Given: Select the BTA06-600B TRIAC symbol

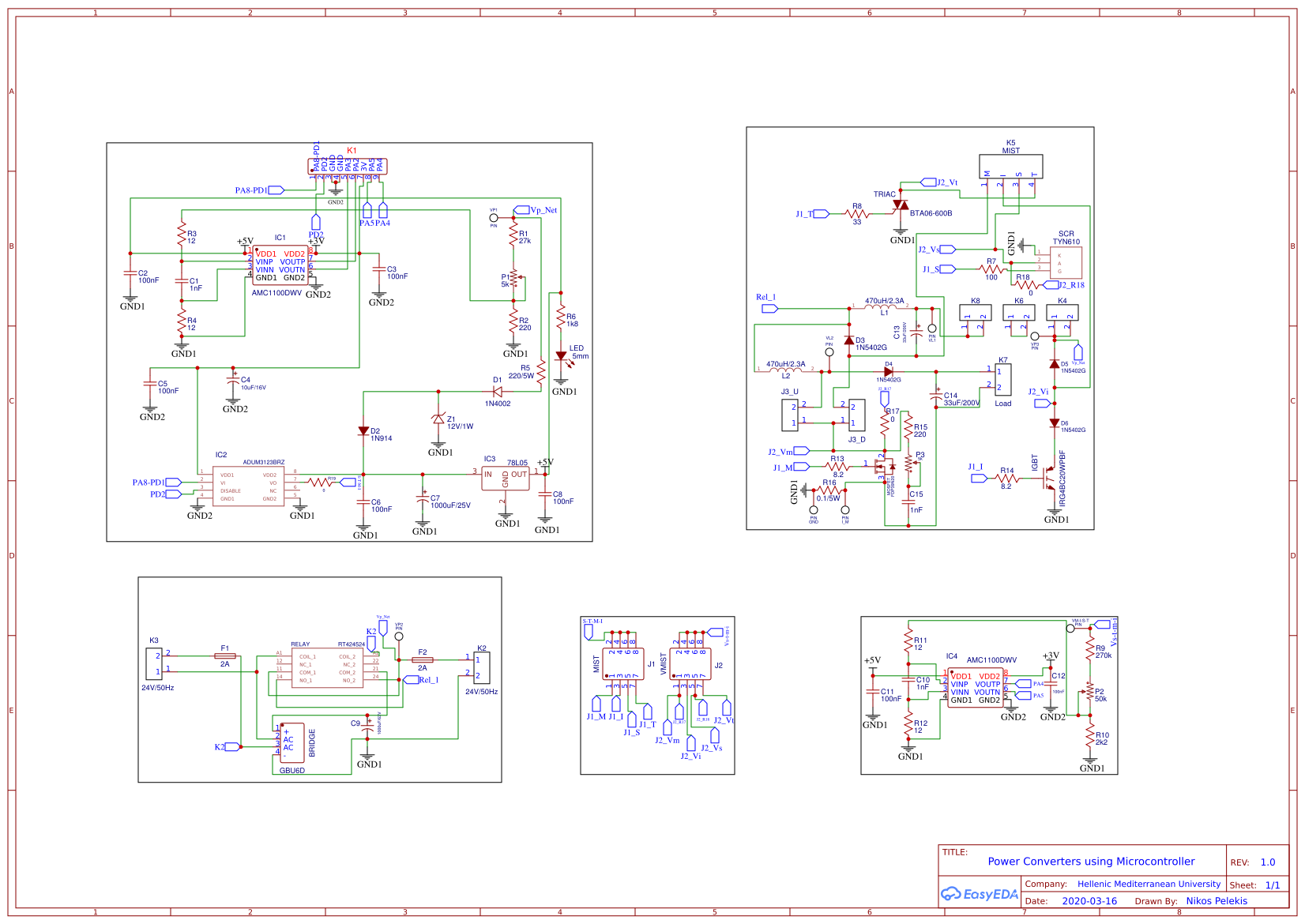Looking at the screenshot, I should click(x=901, y=205).
